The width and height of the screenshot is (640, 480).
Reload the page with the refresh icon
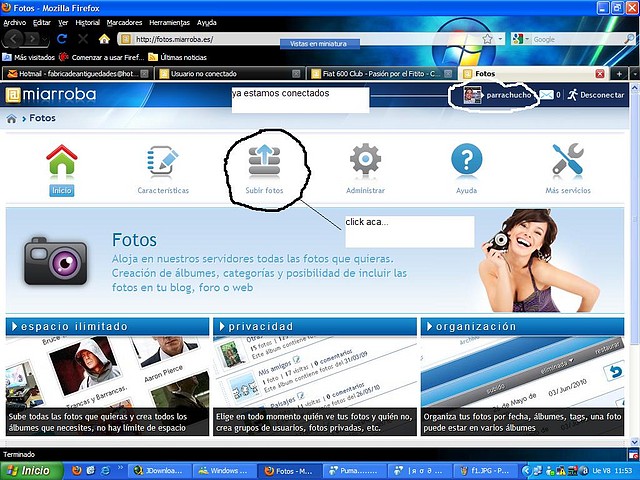[x=62, y=39]
